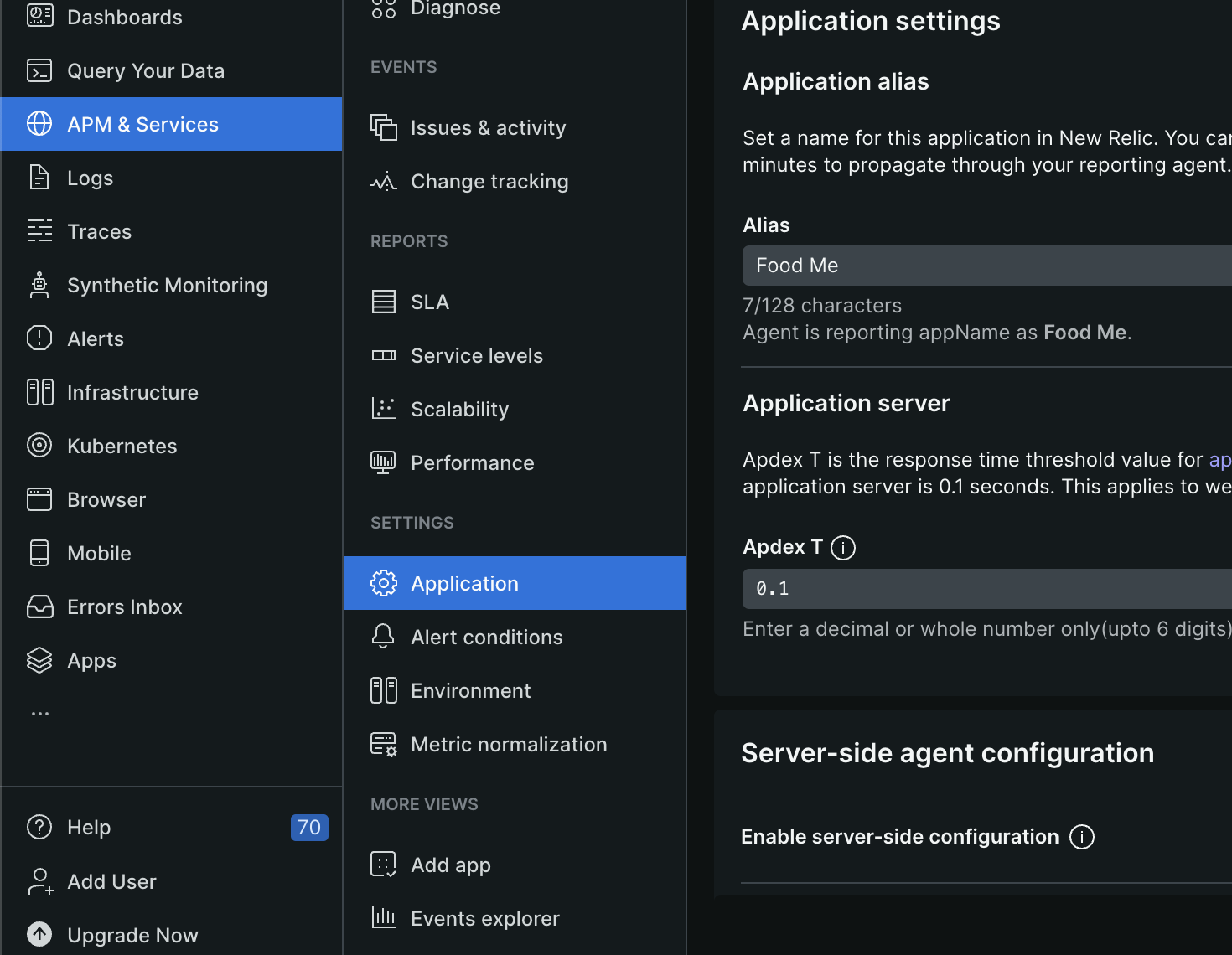Click the APM & Services globe icon
Viewport: 1232px width, 955px height.
(x=39, y=124)
